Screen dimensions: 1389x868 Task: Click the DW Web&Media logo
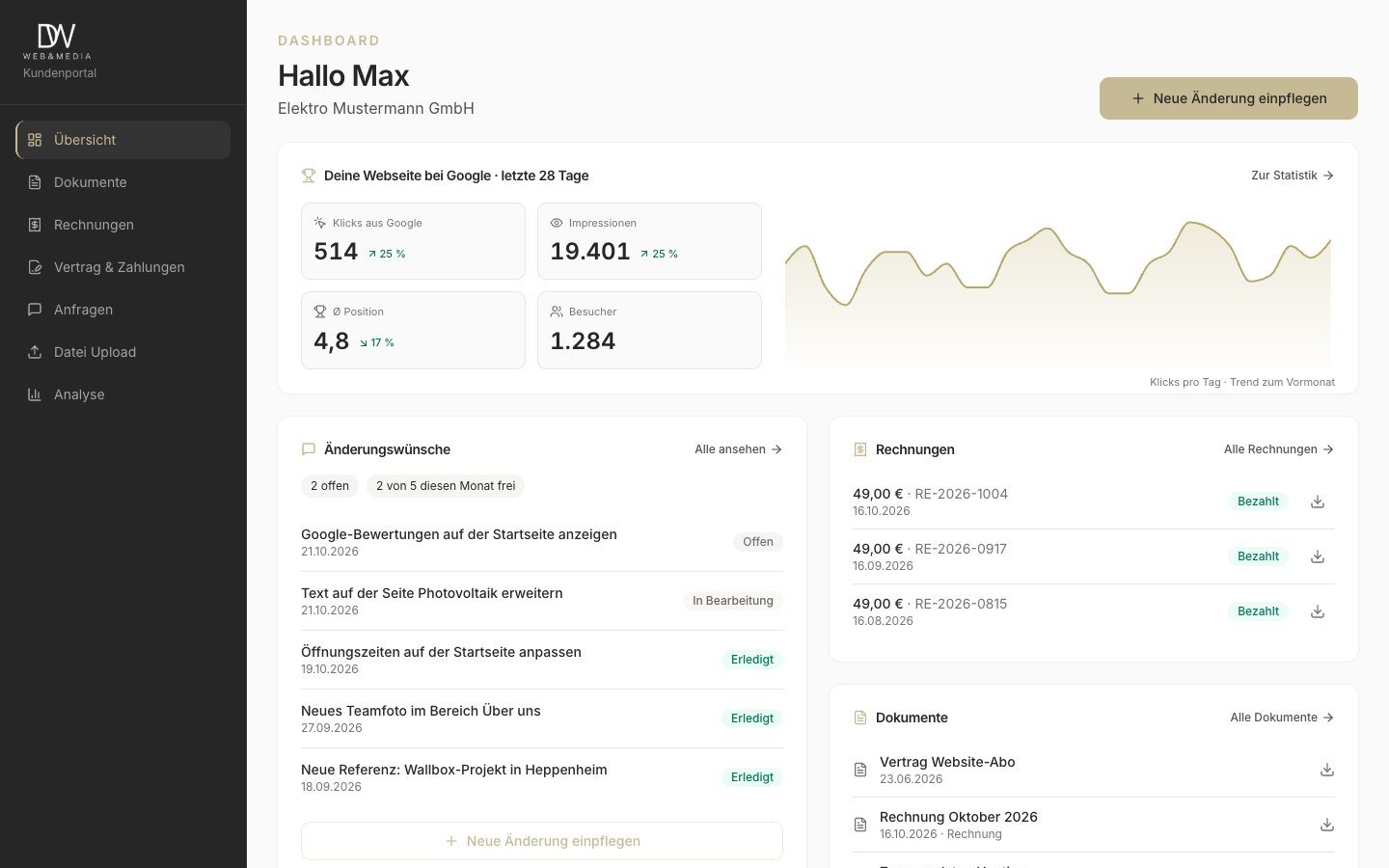[x=57, y=41]
